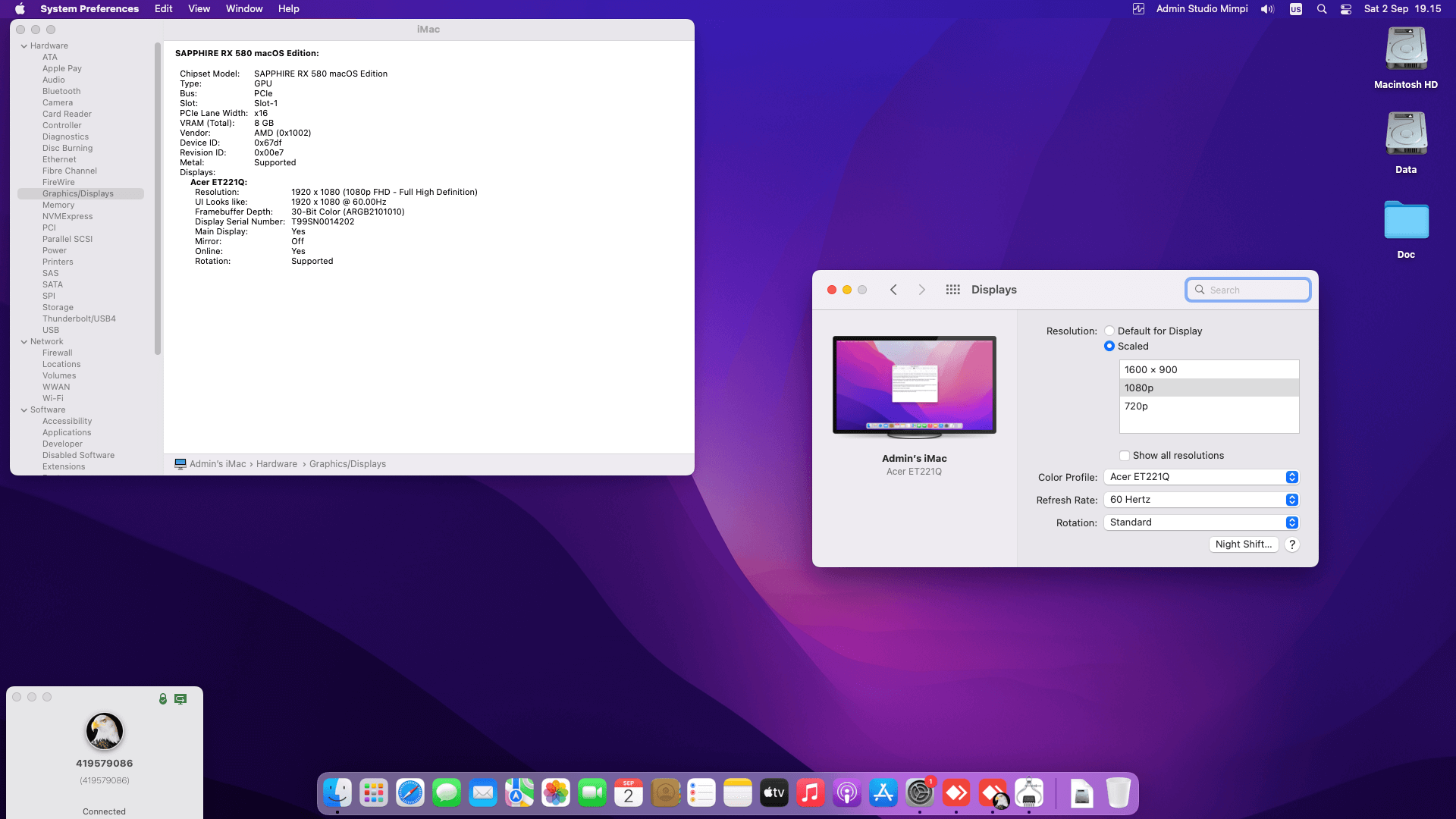Open Music app in the Dock
This screenshot has width=1456, height=819.
click(x=811, y=793)
